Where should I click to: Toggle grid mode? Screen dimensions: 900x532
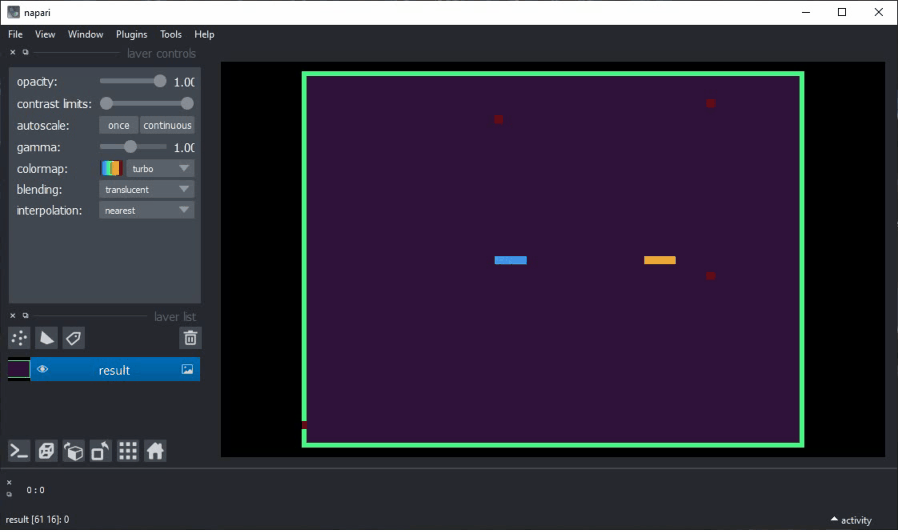(128, 451)
